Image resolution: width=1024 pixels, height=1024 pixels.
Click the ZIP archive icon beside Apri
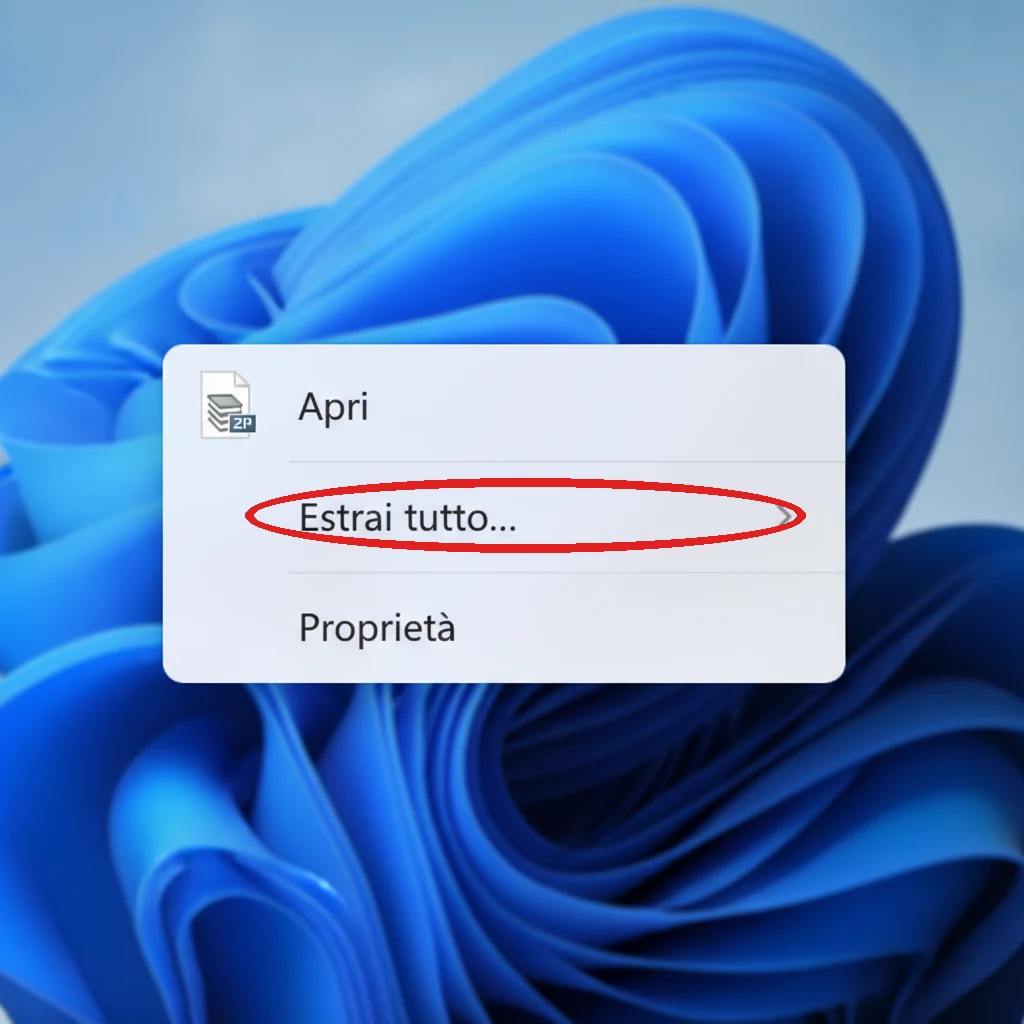pos(227,405)
